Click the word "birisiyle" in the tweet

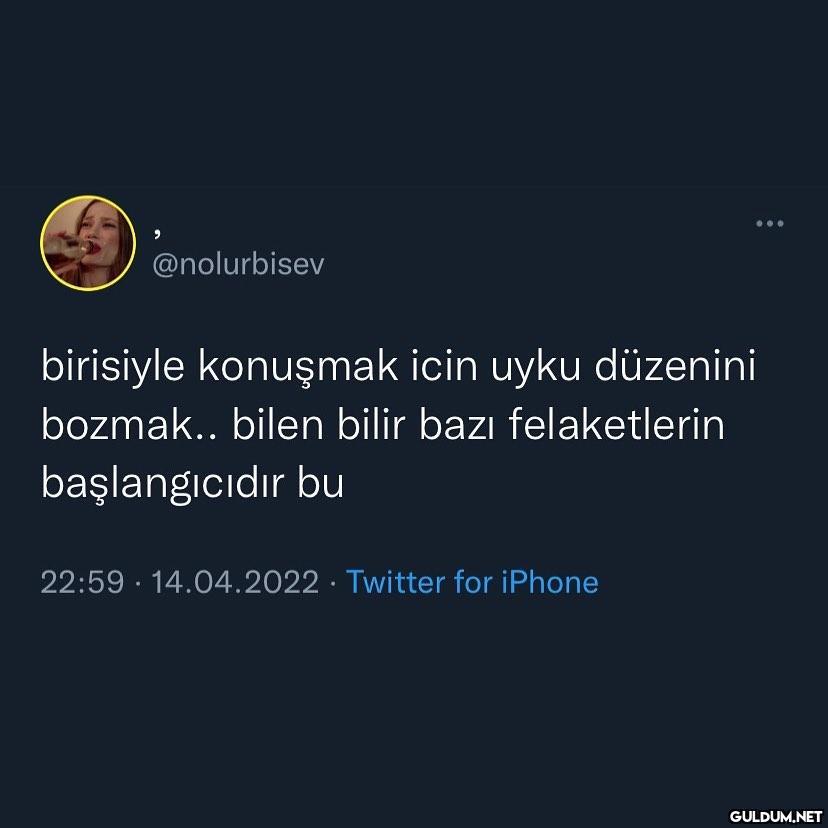tap(112, 367)
